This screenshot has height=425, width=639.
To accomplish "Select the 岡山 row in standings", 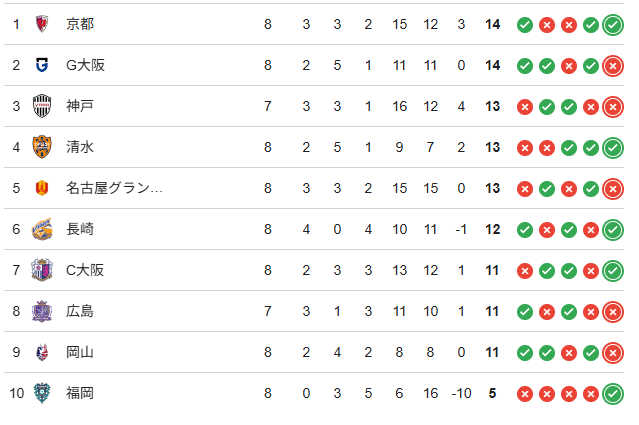I will tap(300, 352).
